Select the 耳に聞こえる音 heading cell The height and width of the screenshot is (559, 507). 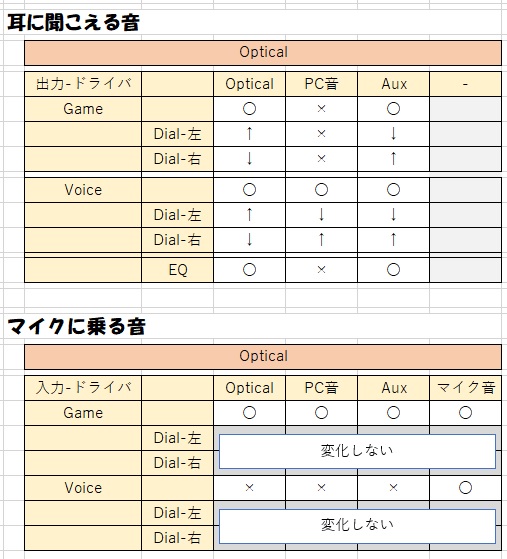(73, 22)
